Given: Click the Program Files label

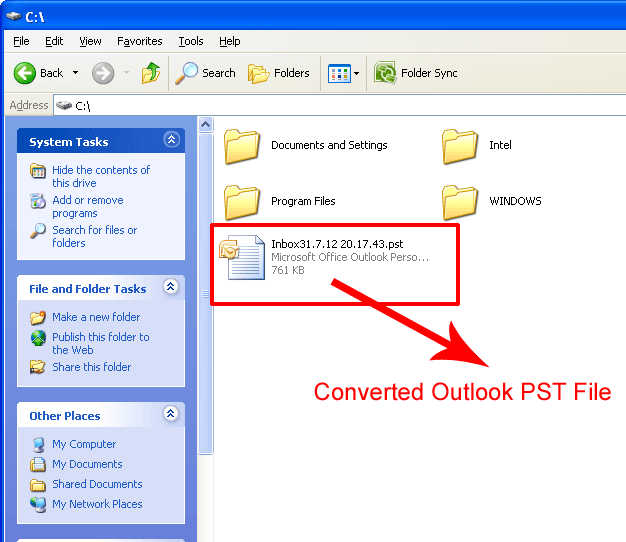Looking at the screenshot, I should coord(303,201).
